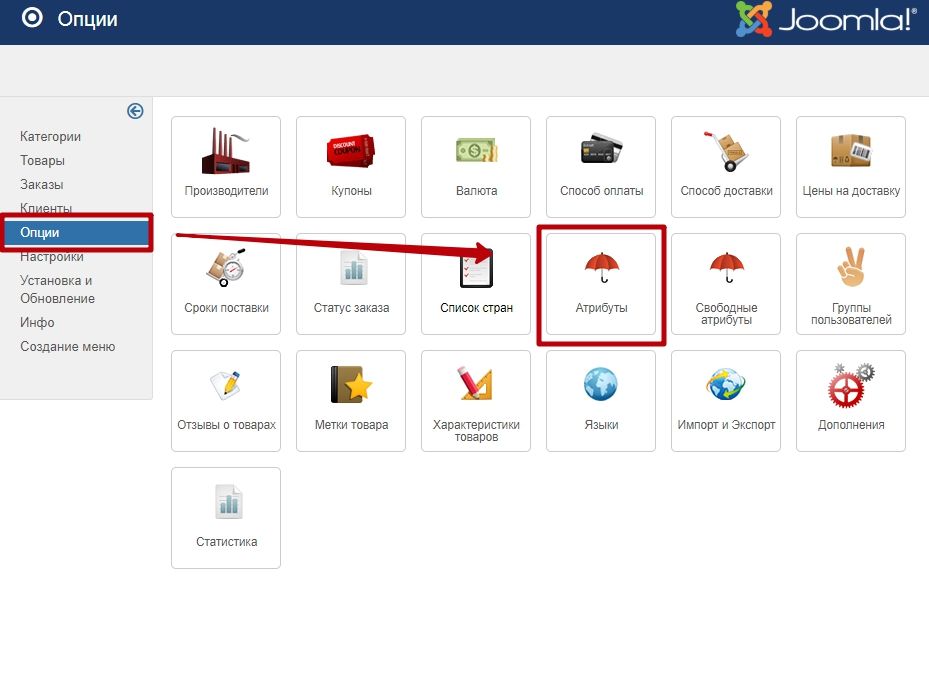Open the Характеристики товаров ruler icon
Viewport: 929px width, 693px height.
[476, 383]
